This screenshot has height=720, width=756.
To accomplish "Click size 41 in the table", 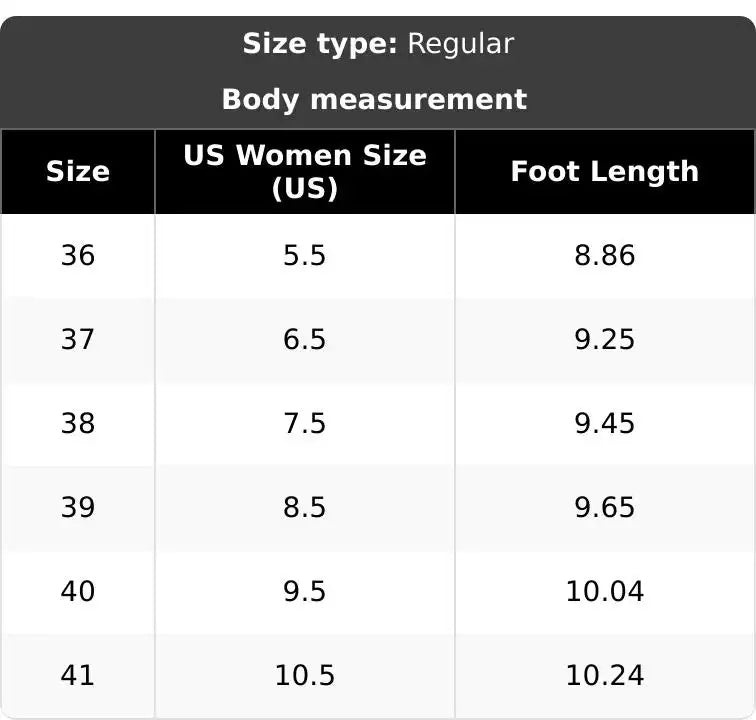I will tap(78, 675).
